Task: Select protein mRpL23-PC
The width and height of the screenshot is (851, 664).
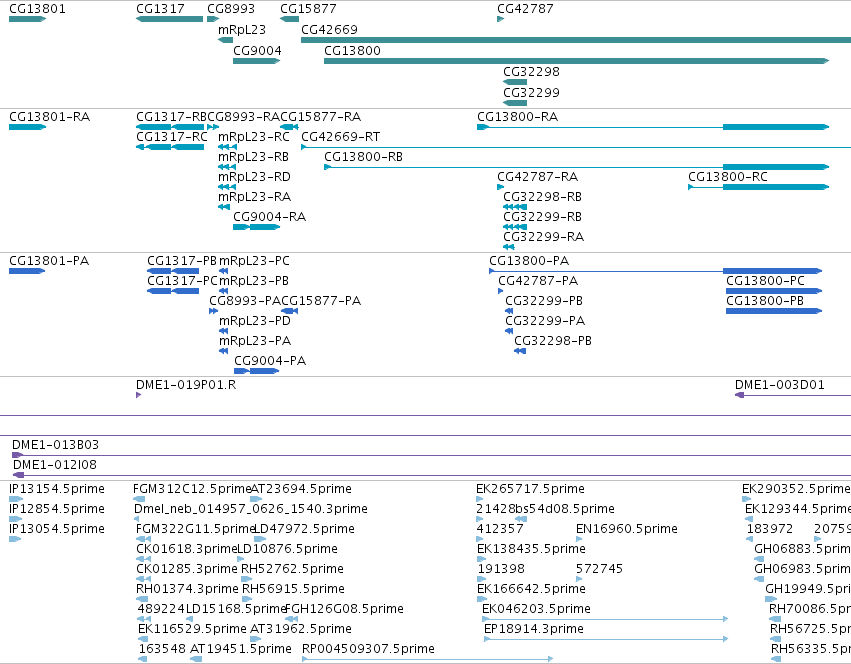Action: coord(255,261)
